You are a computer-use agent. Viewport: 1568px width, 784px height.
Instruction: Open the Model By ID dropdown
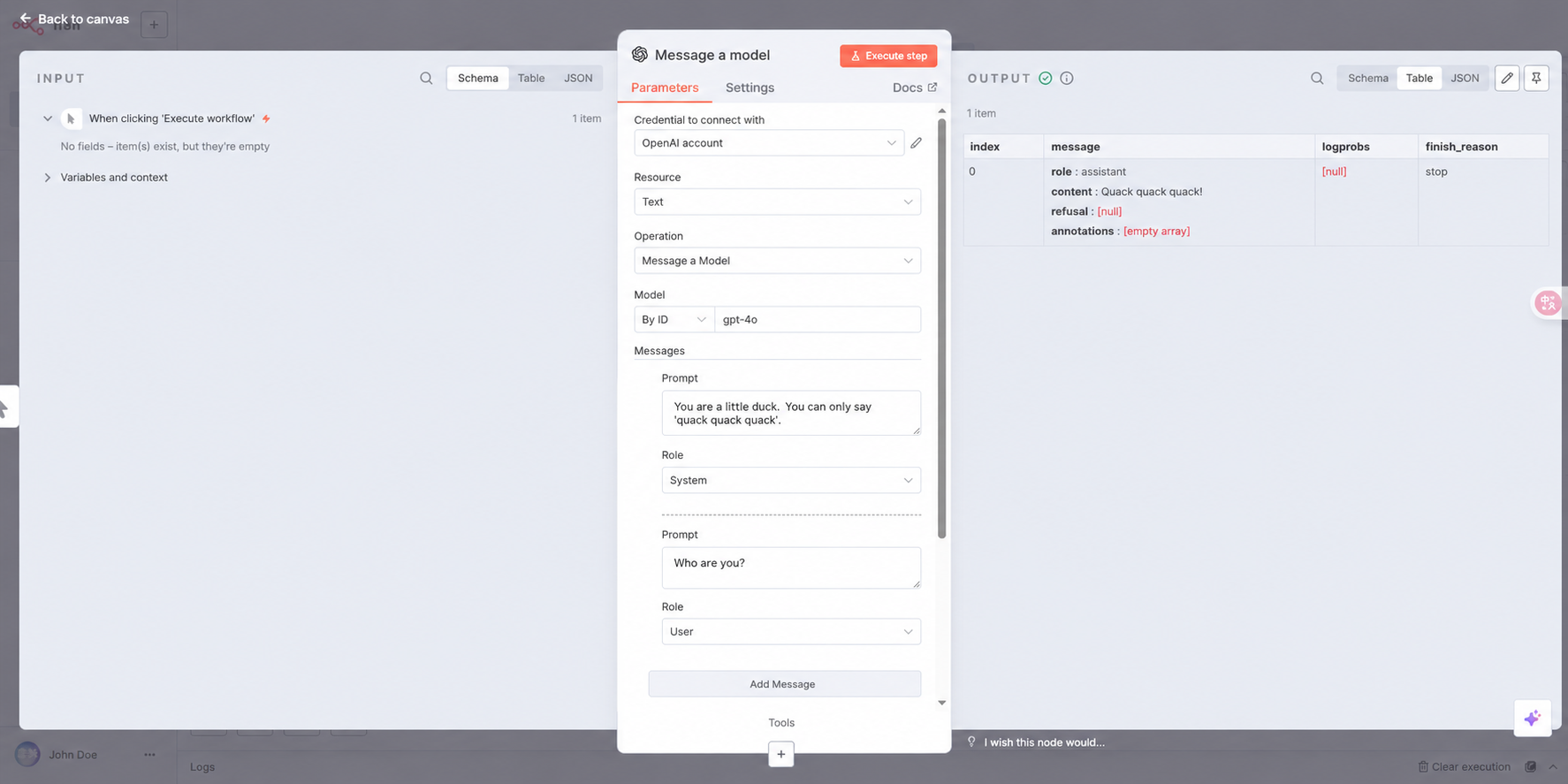pos(674,319)
